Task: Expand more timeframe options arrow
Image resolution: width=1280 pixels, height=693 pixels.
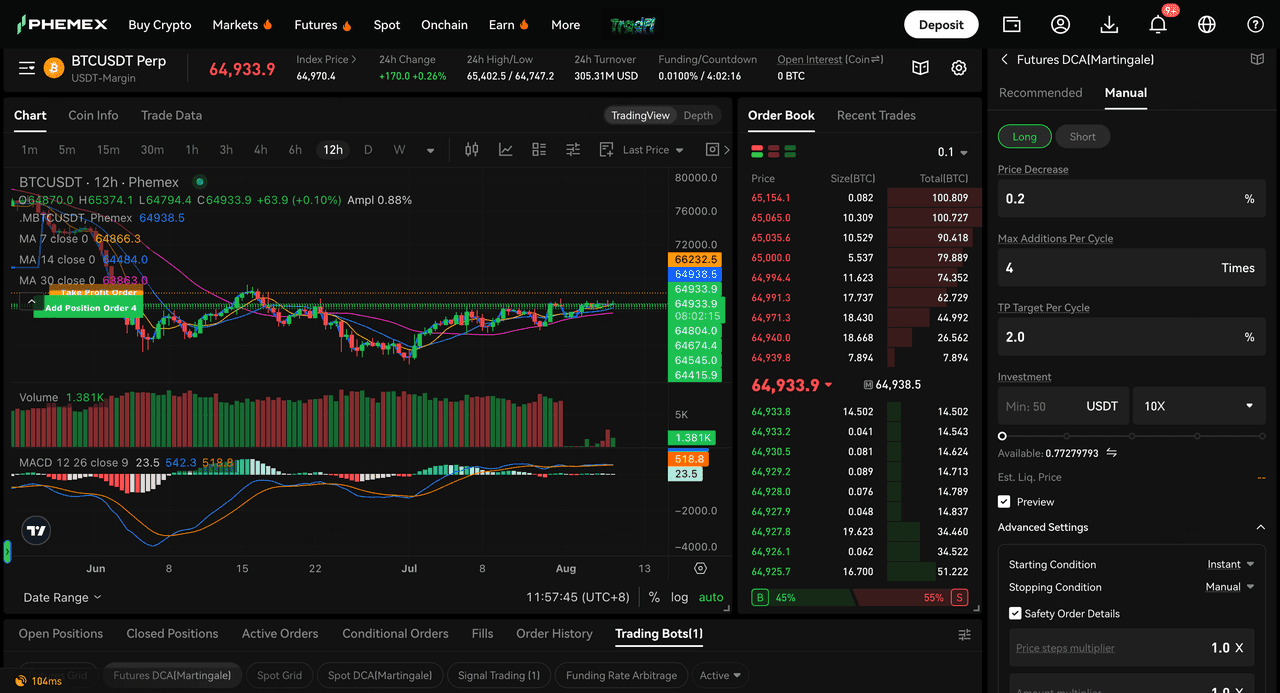Action: tap(431, 150)
